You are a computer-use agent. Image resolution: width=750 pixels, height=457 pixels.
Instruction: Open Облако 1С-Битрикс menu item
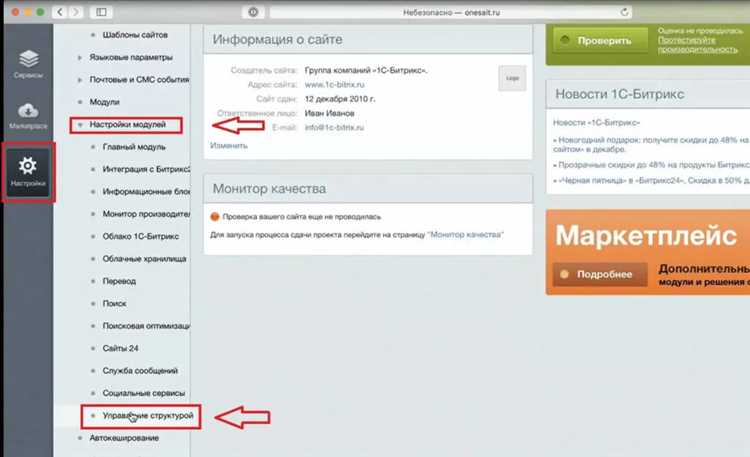141,236
